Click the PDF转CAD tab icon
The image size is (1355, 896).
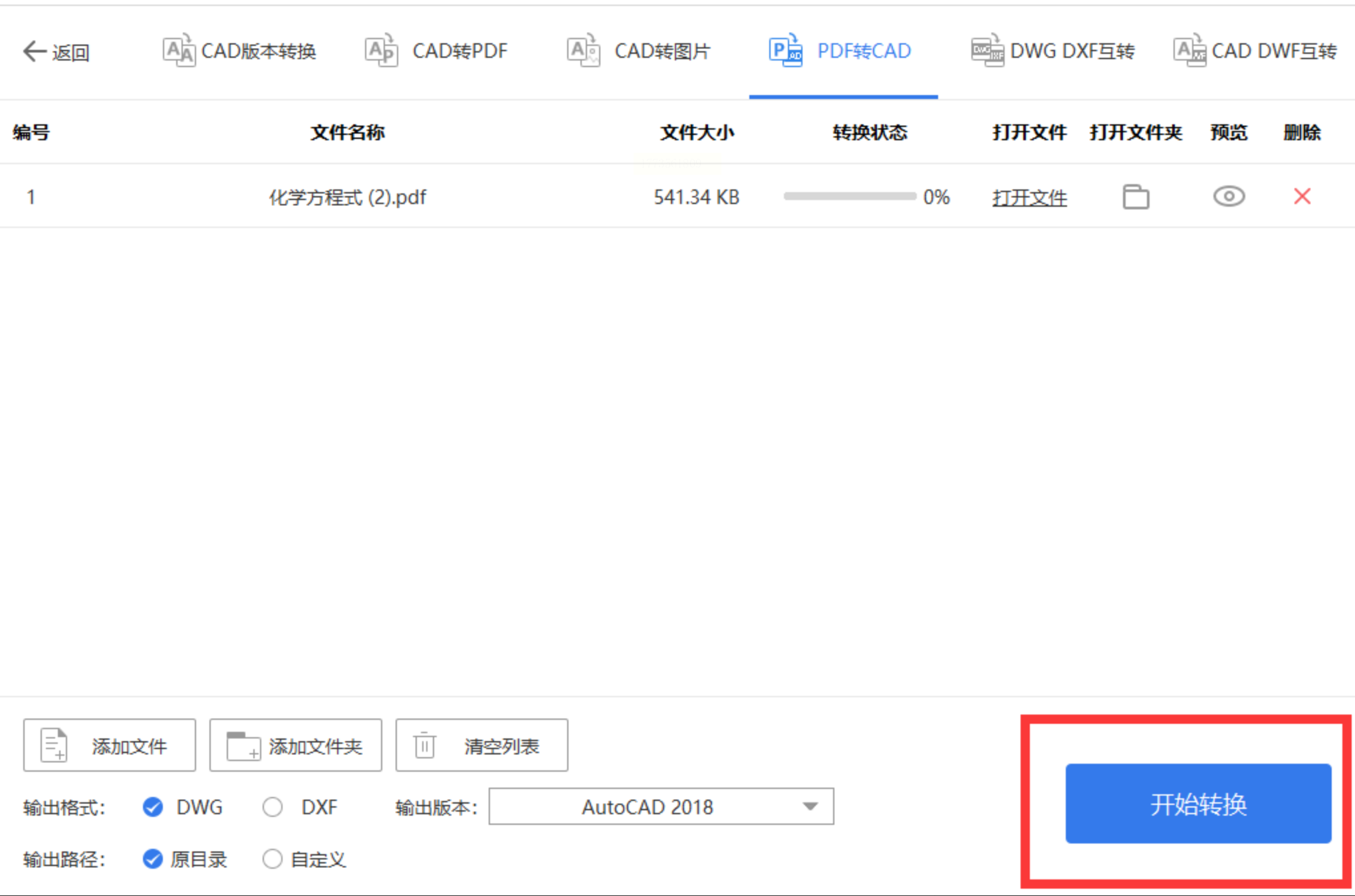click(x=785, y=51)
